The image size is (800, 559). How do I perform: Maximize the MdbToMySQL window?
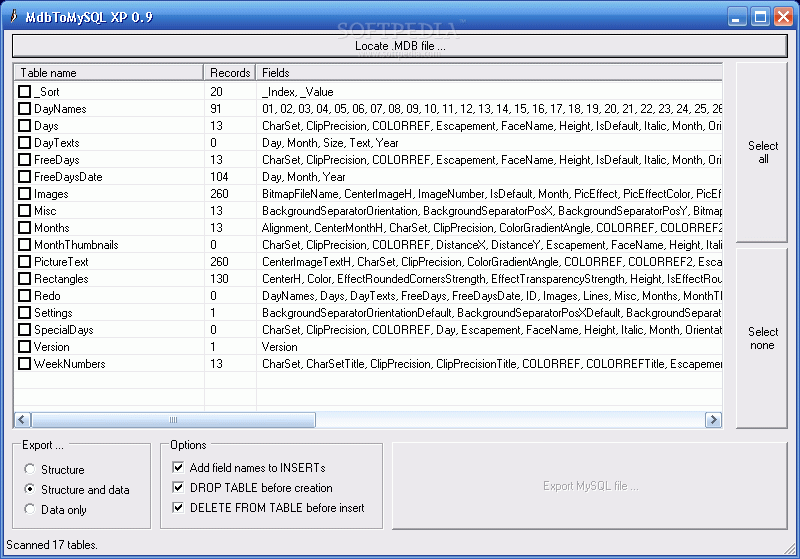(760, 17)
